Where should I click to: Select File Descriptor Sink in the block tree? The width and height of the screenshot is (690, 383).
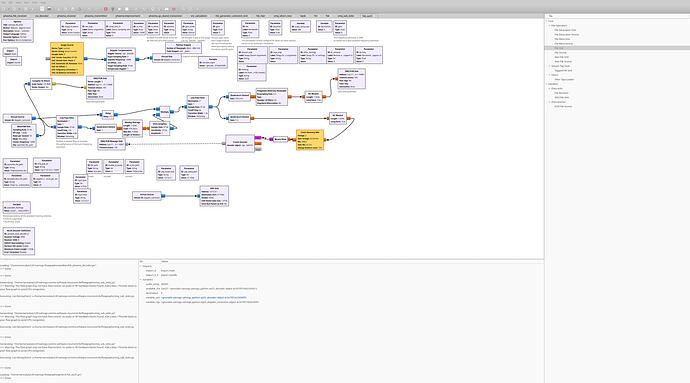coord(565,30)
